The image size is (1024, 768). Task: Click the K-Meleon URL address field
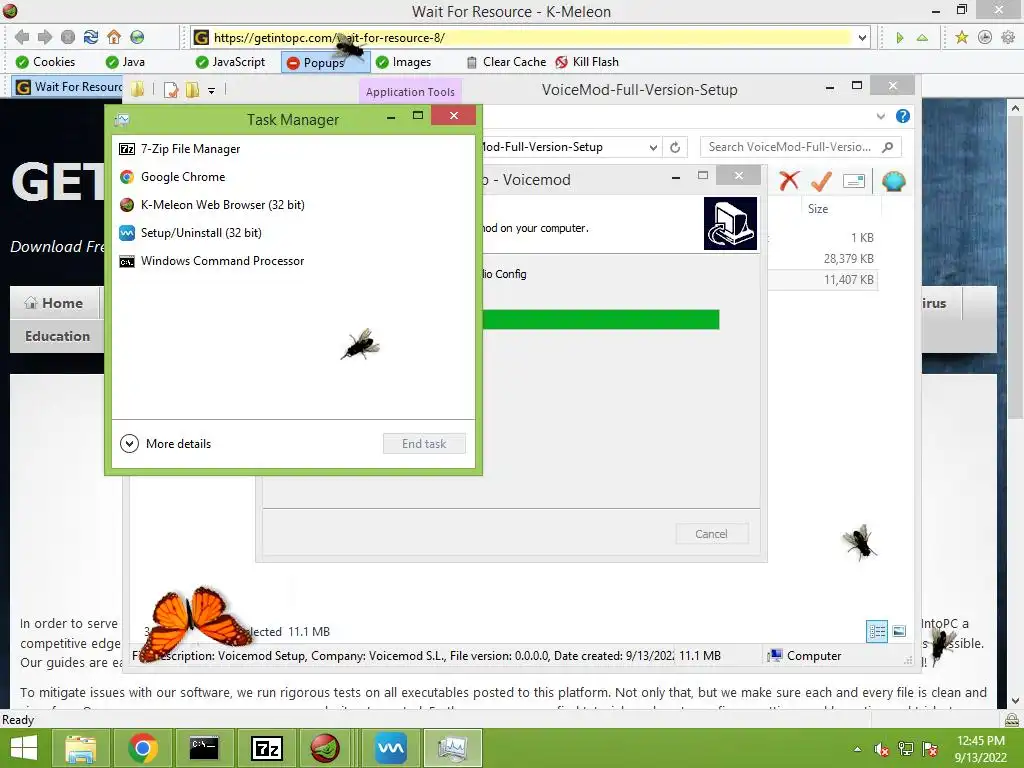[532, 38]
